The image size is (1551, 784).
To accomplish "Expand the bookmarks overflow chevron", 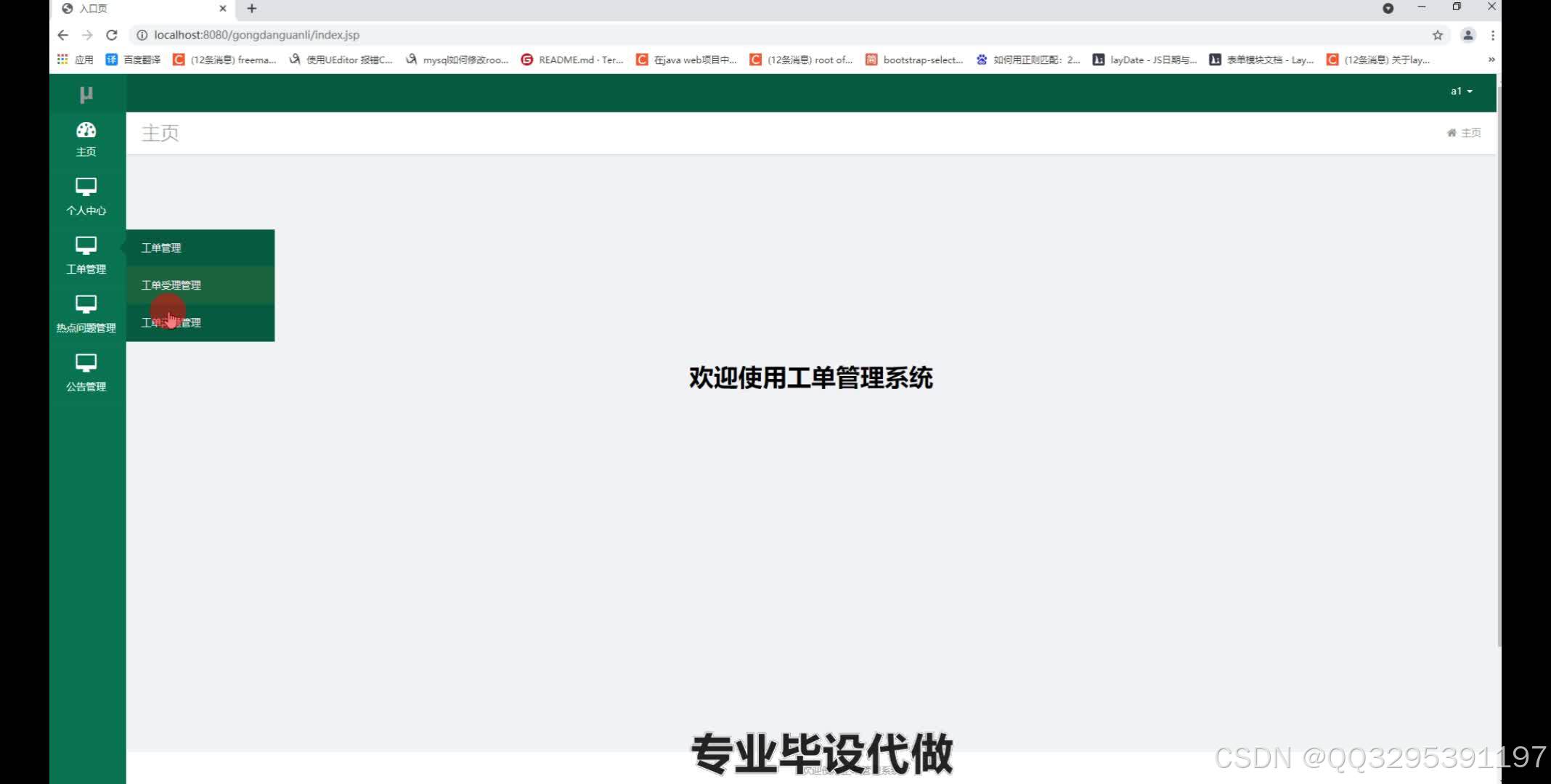I will [x=1491, y=60].
